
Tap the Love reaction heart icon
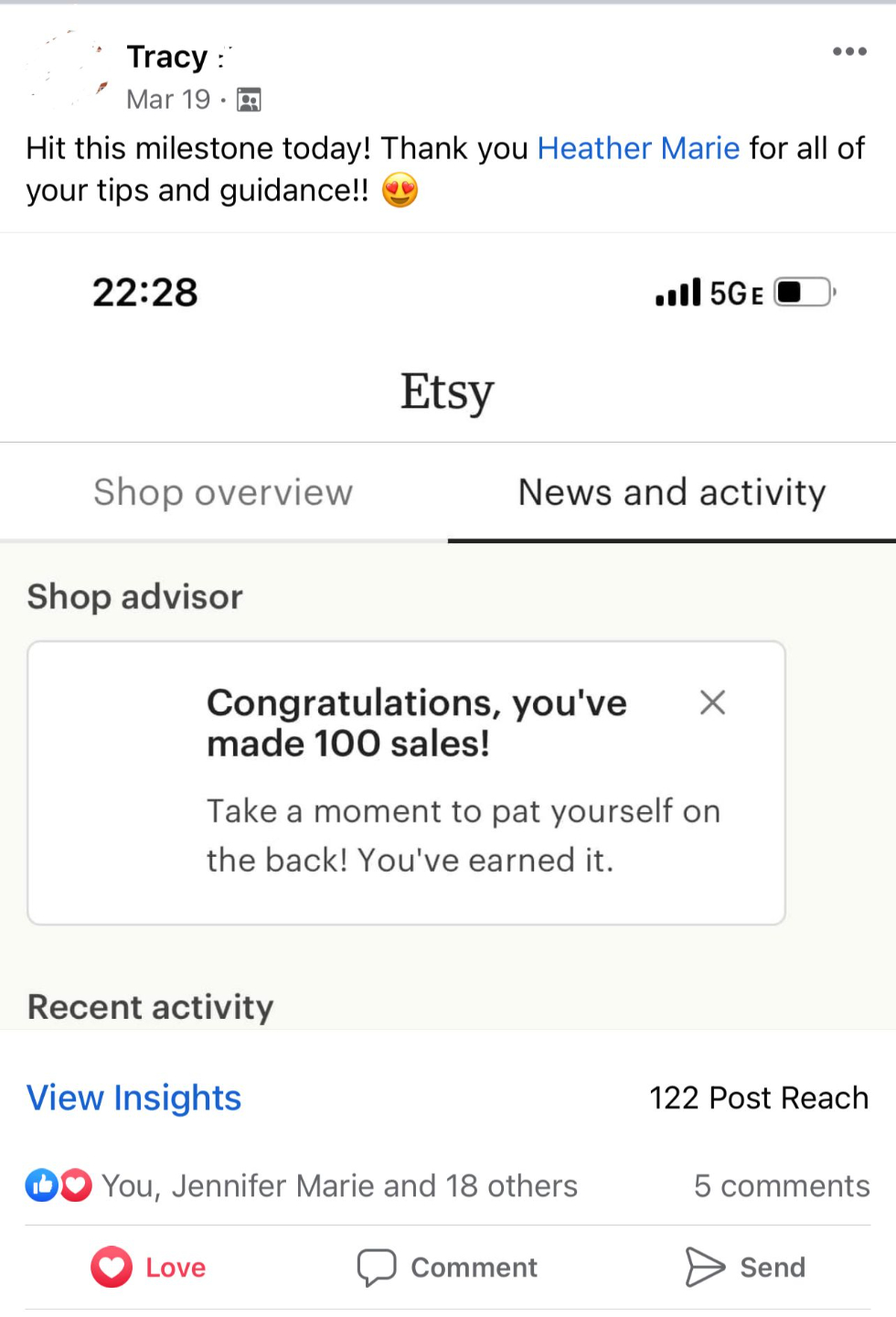112,1268
